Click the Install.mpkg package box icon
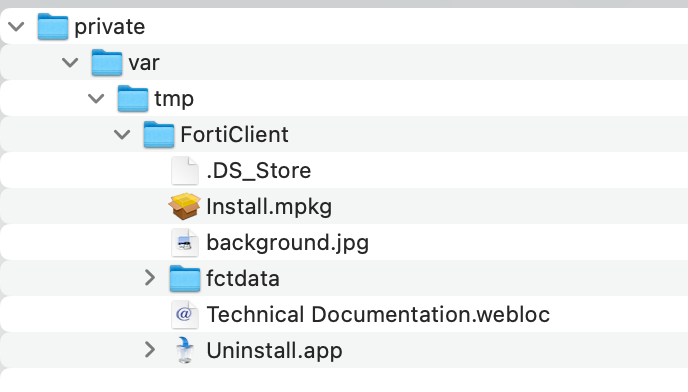This screenshot has height=392, width=688. tap(185, 206)
